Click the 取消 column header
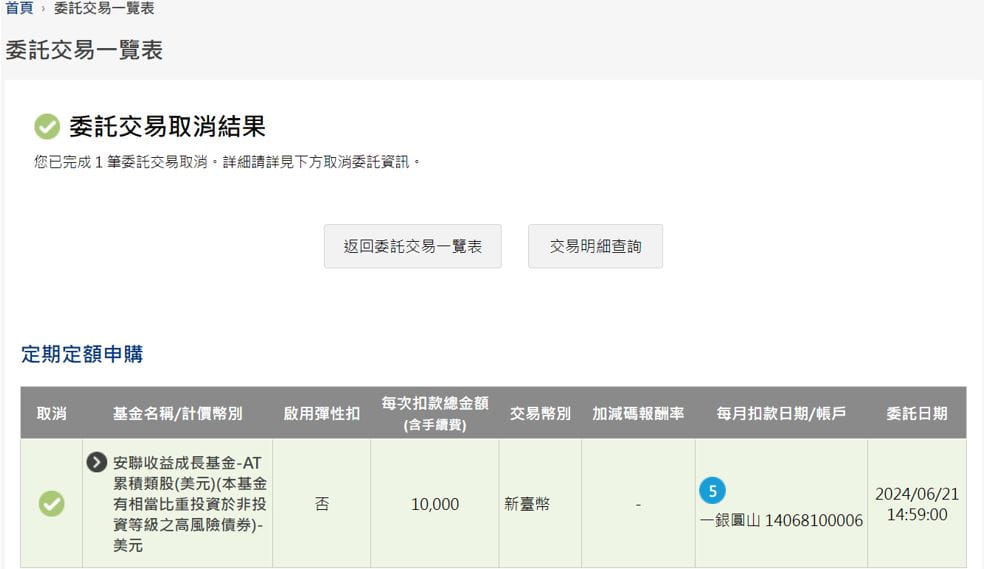Viewport: 984px width, 569px height. 51,413
